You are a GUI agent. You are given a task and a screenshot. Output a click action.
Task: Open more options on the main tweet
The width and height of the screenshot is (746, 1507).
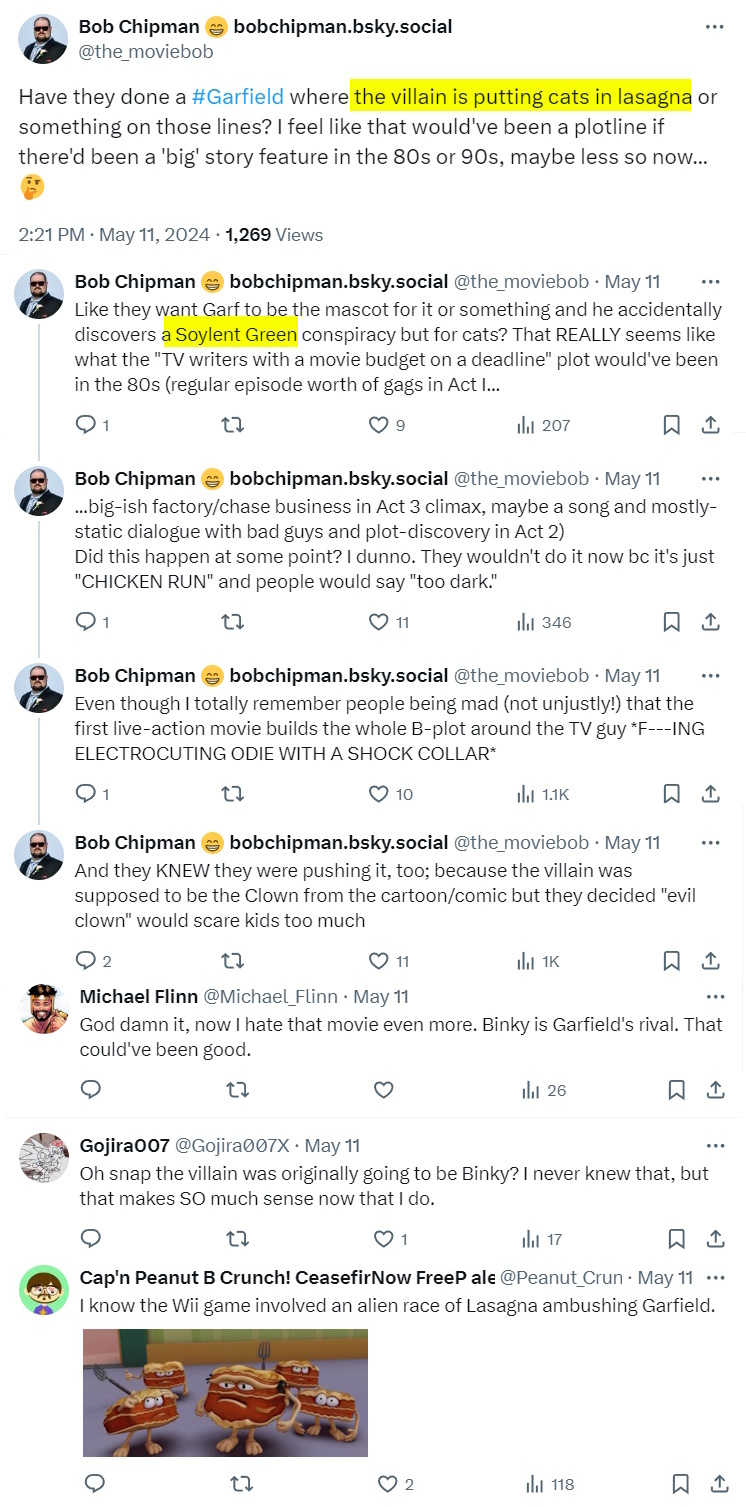[714, 27]
